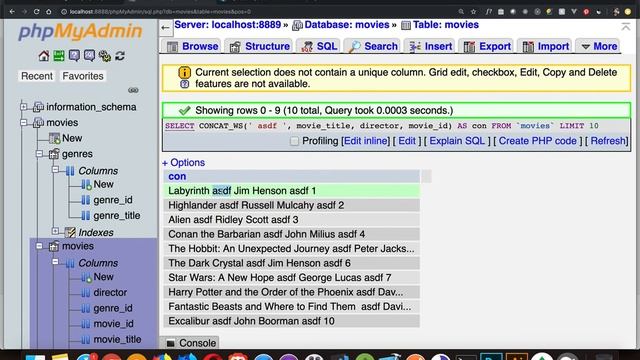Open the phpMyAdmin documentation icon
Viewport: 640px width, 360px height.
click(x=74, y=56)
